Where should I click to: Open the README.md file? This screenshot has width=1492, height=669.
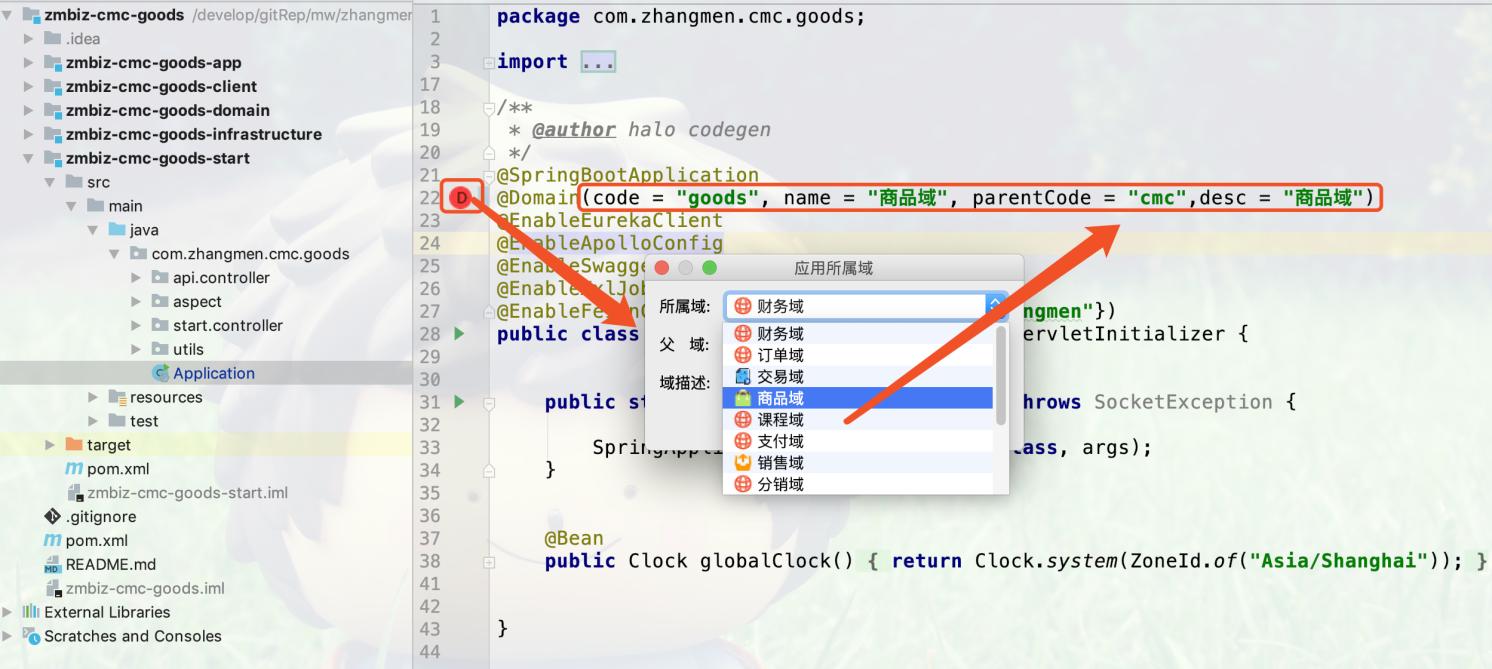point(110,564)
